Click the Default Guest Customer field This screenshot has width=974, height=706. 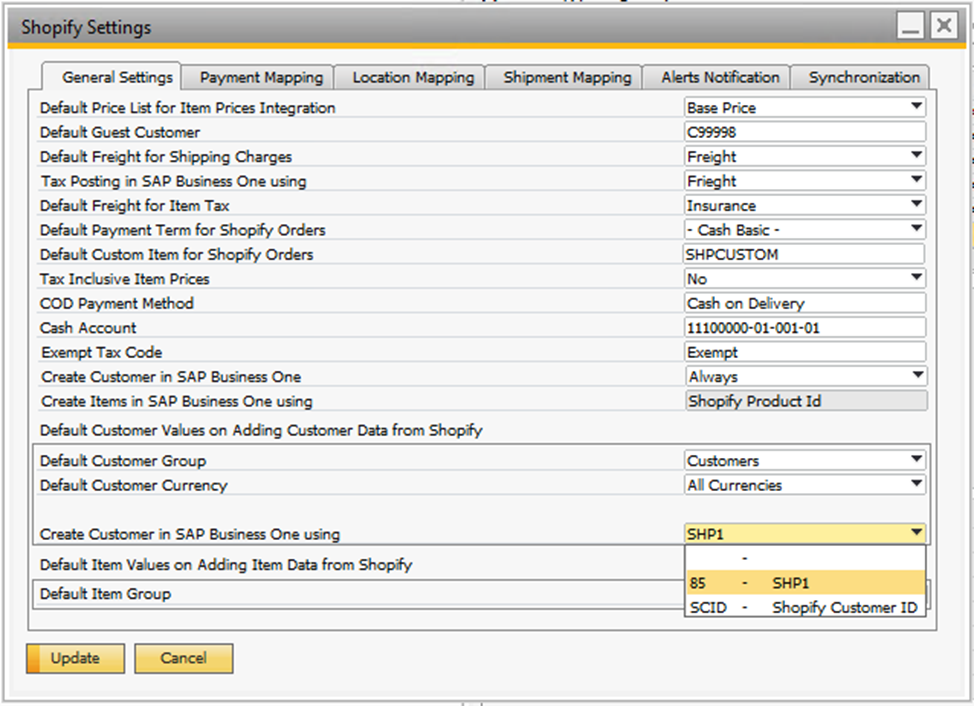tap(804, 132)
